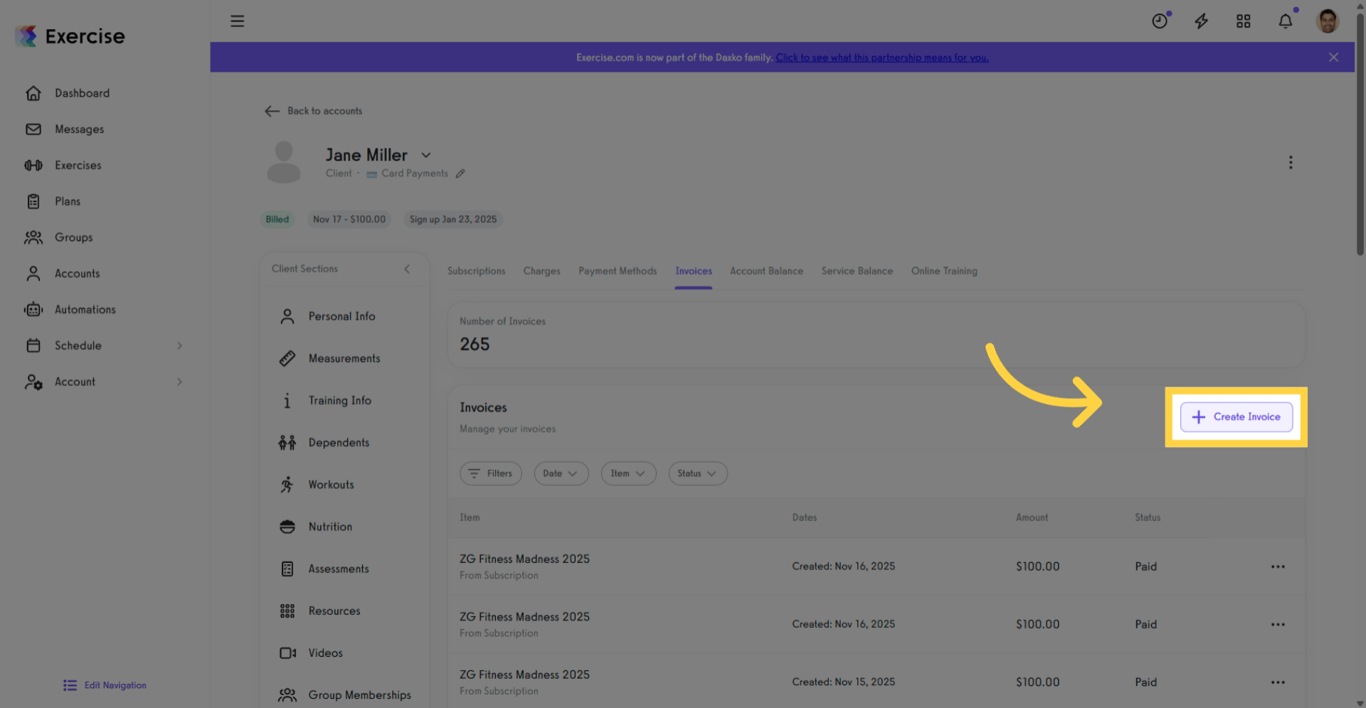Follow the Dasko partnership announcement link
This screenshot has width=1366, height=708.
tap(881, 57)
